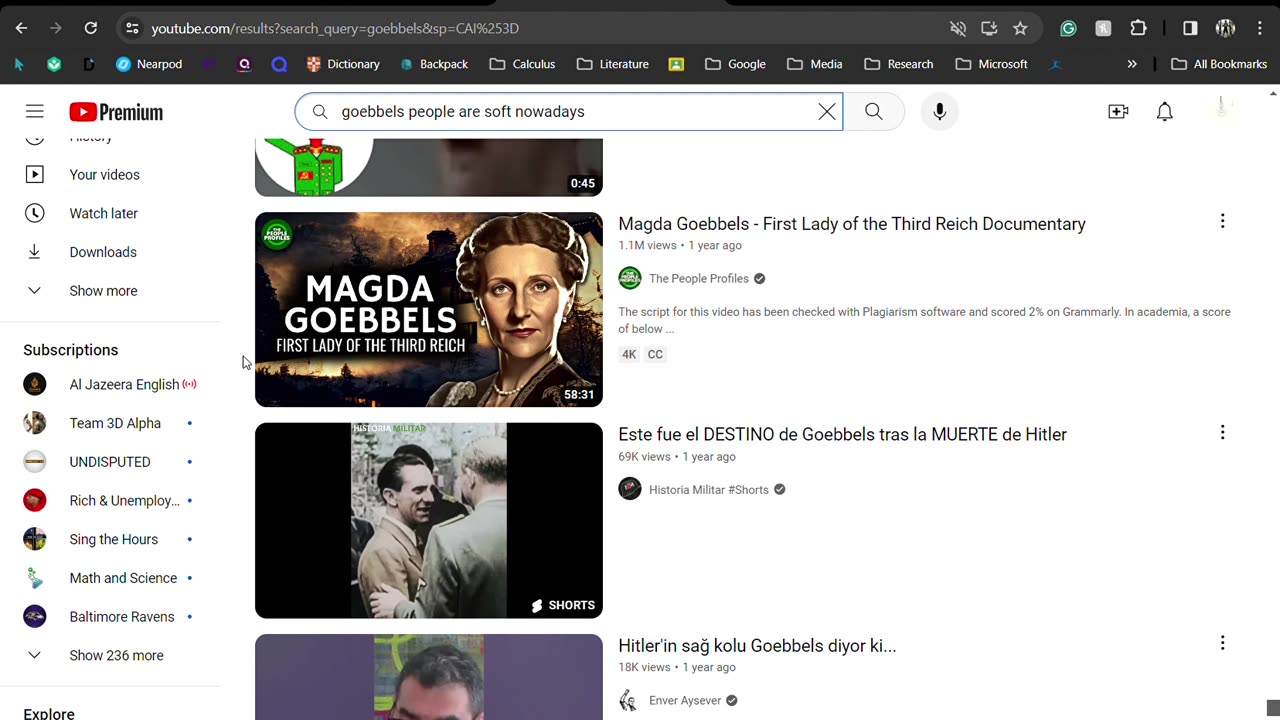Bookmark this page with the star
1280x720 pixels.
[1020, 28]
